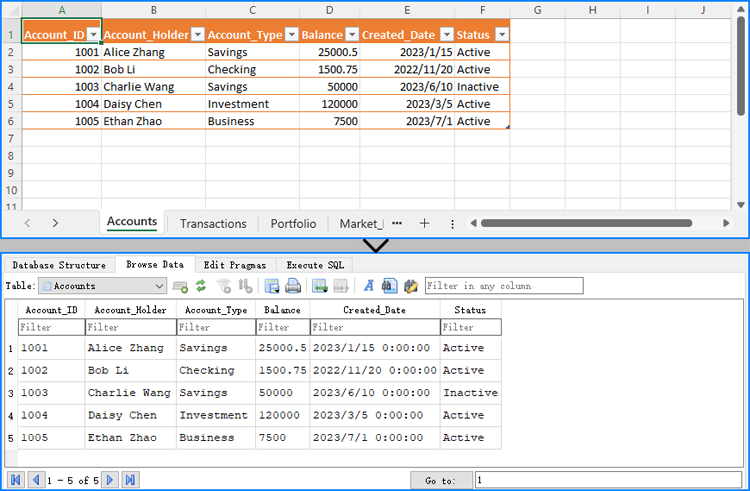Sort by Status header in database table
The height and width of the screenshot is (491, 750).
click(x=471, y=310)
